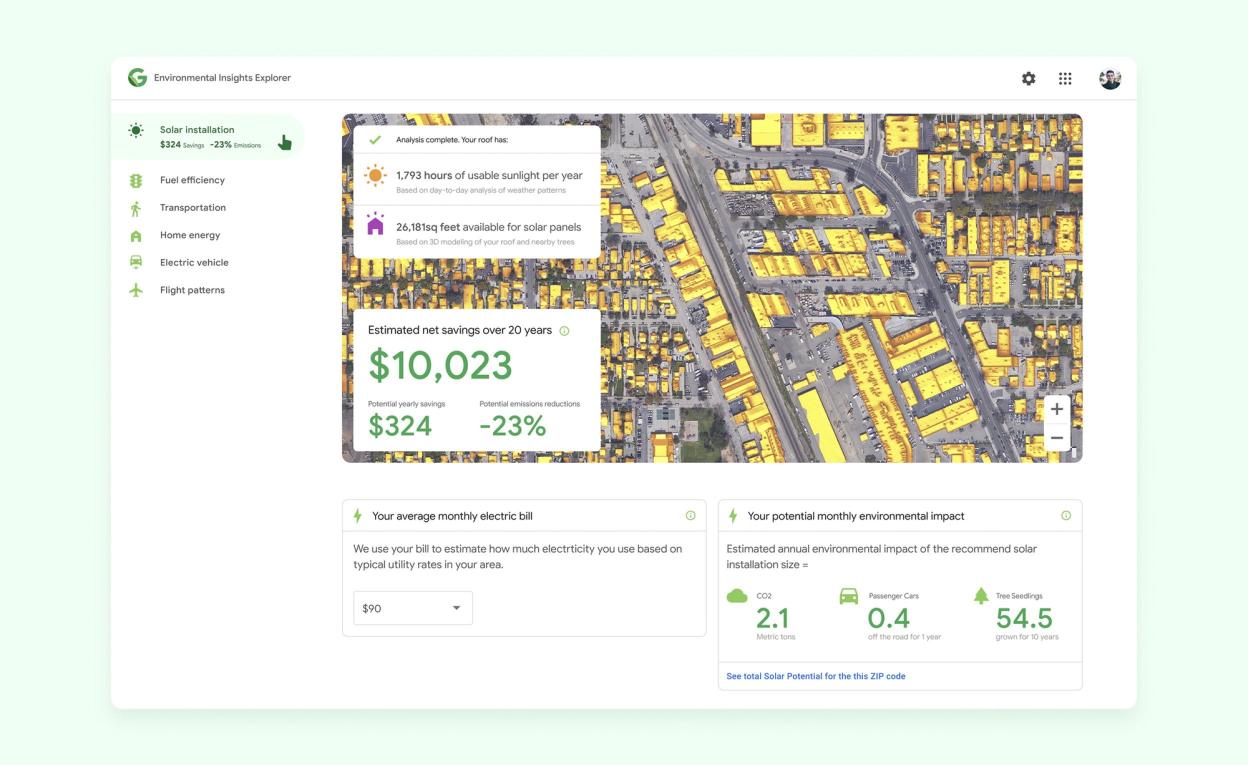Open settings via the gear icon
The height and width of the screenshot is (765, 1248).
(1028, 79)
